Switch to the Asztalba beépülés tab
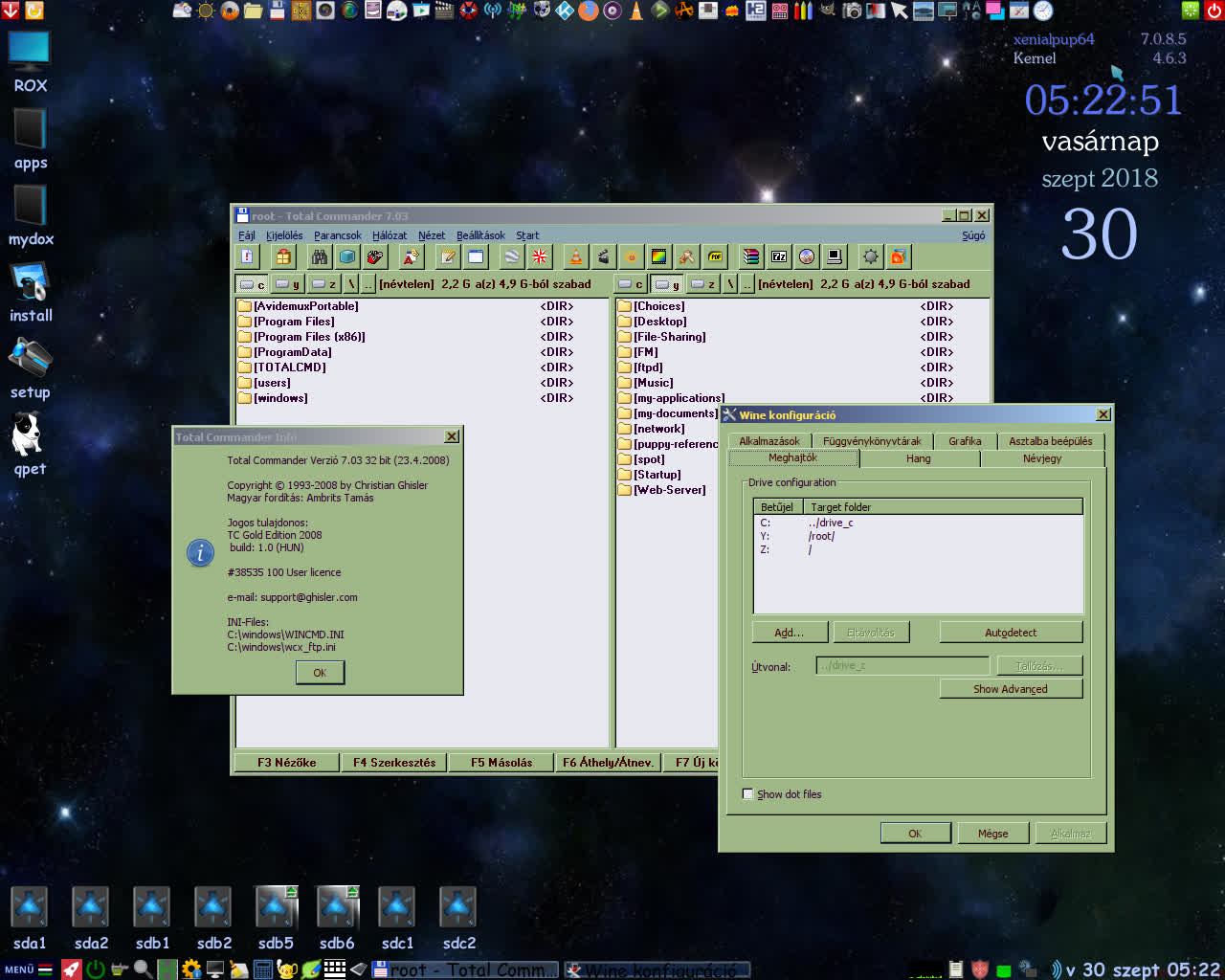This screenshot has width=1225, height=980. click(1050, 441)
